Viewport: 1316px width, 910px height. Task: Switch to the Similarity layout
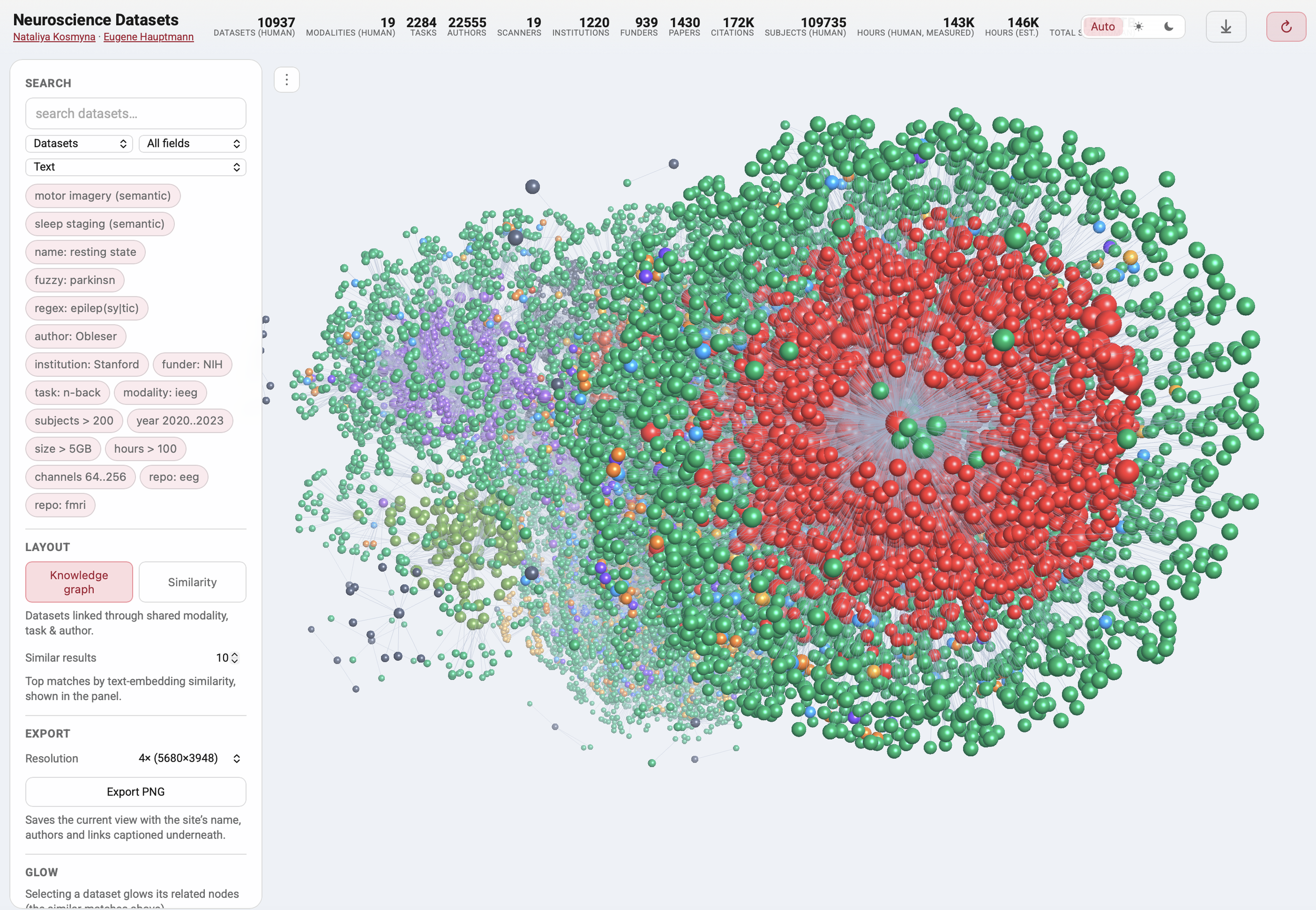click(x=193, y=582)
